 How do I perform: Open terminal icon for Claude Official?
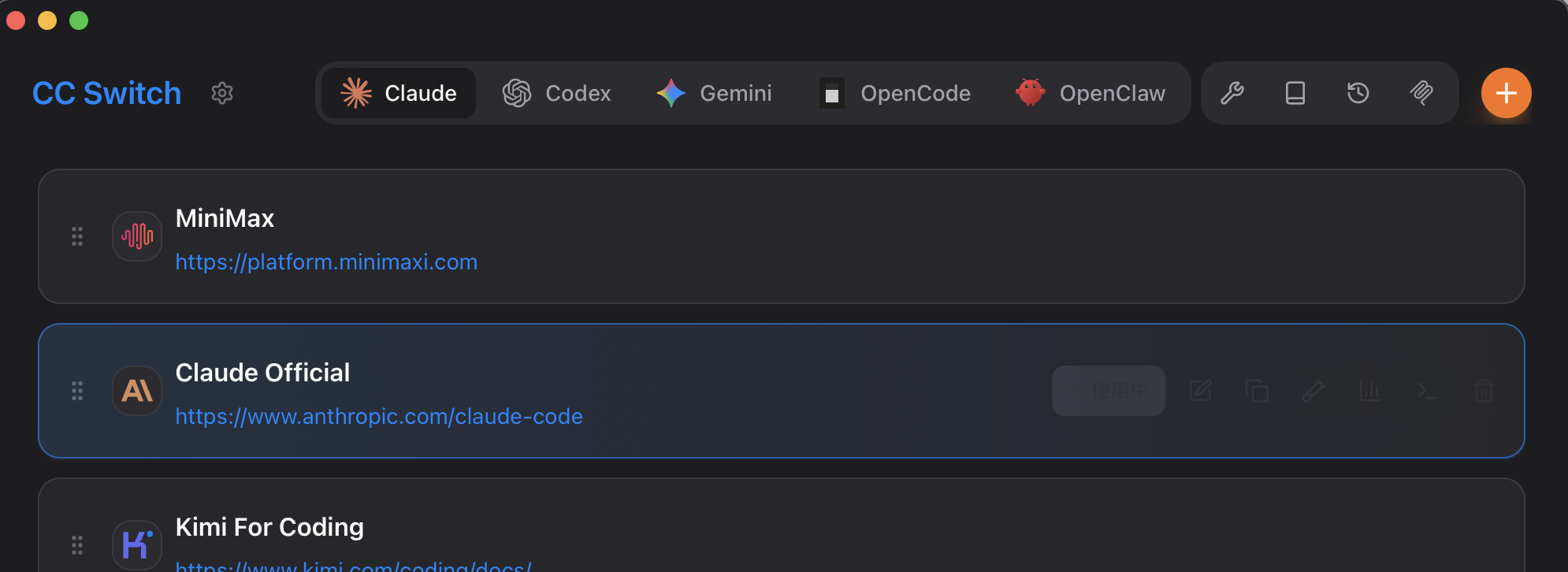click(x=1427, y=391)
